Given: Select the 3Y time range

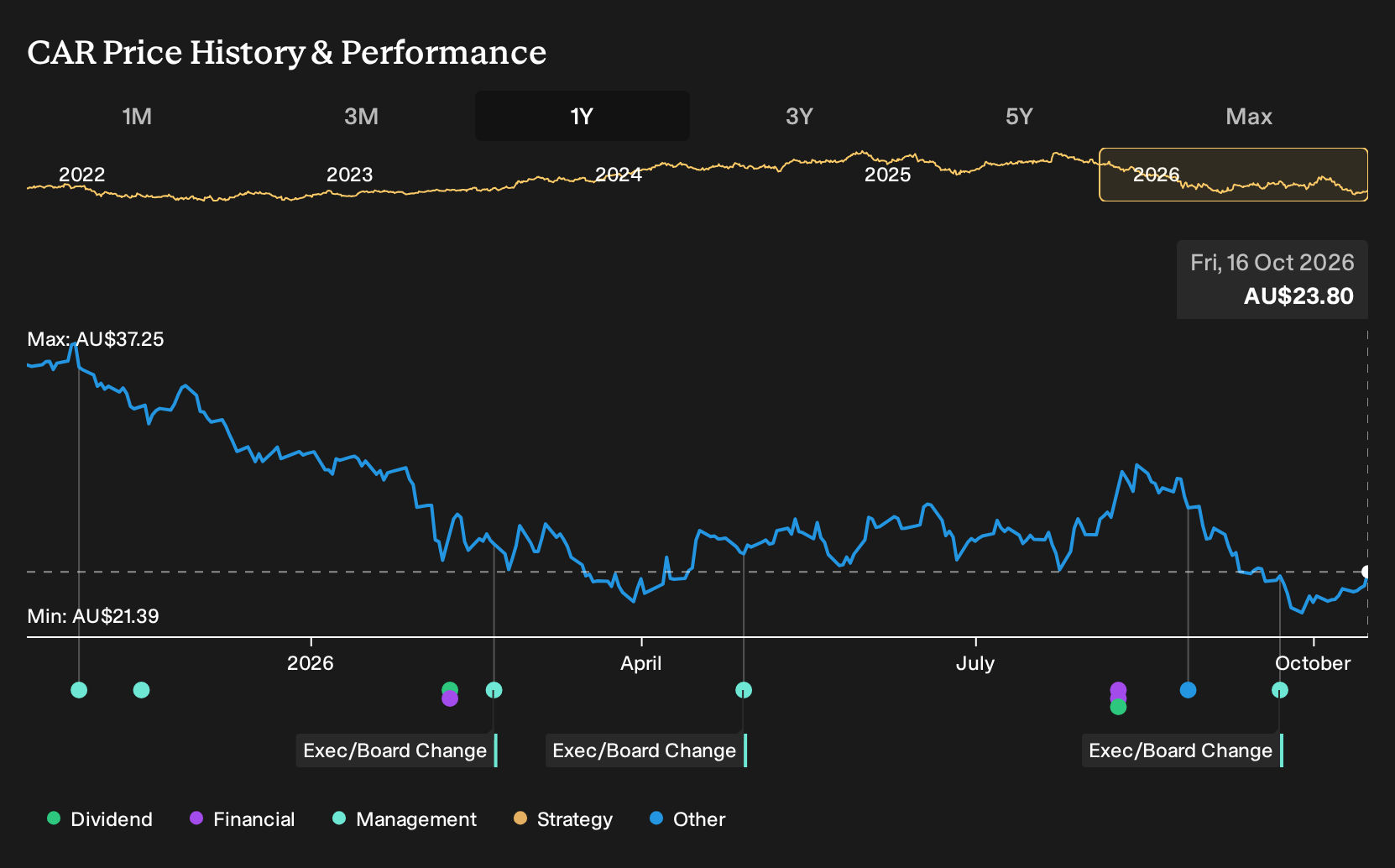Looking at the screenshot, I should click(x=799, y=116).
